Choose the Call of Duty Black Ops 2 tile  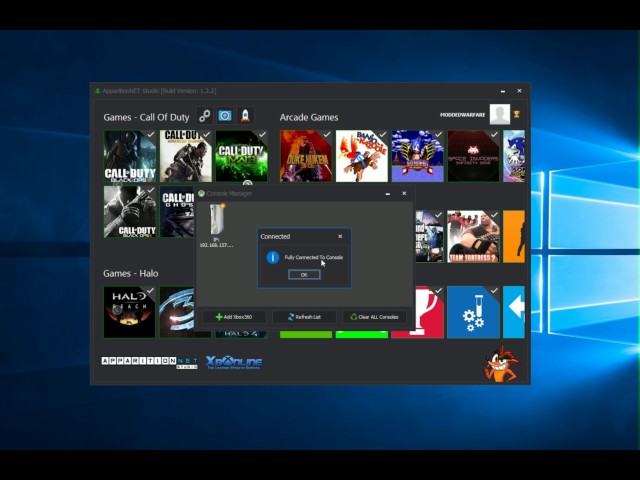(x=129, y=212)
